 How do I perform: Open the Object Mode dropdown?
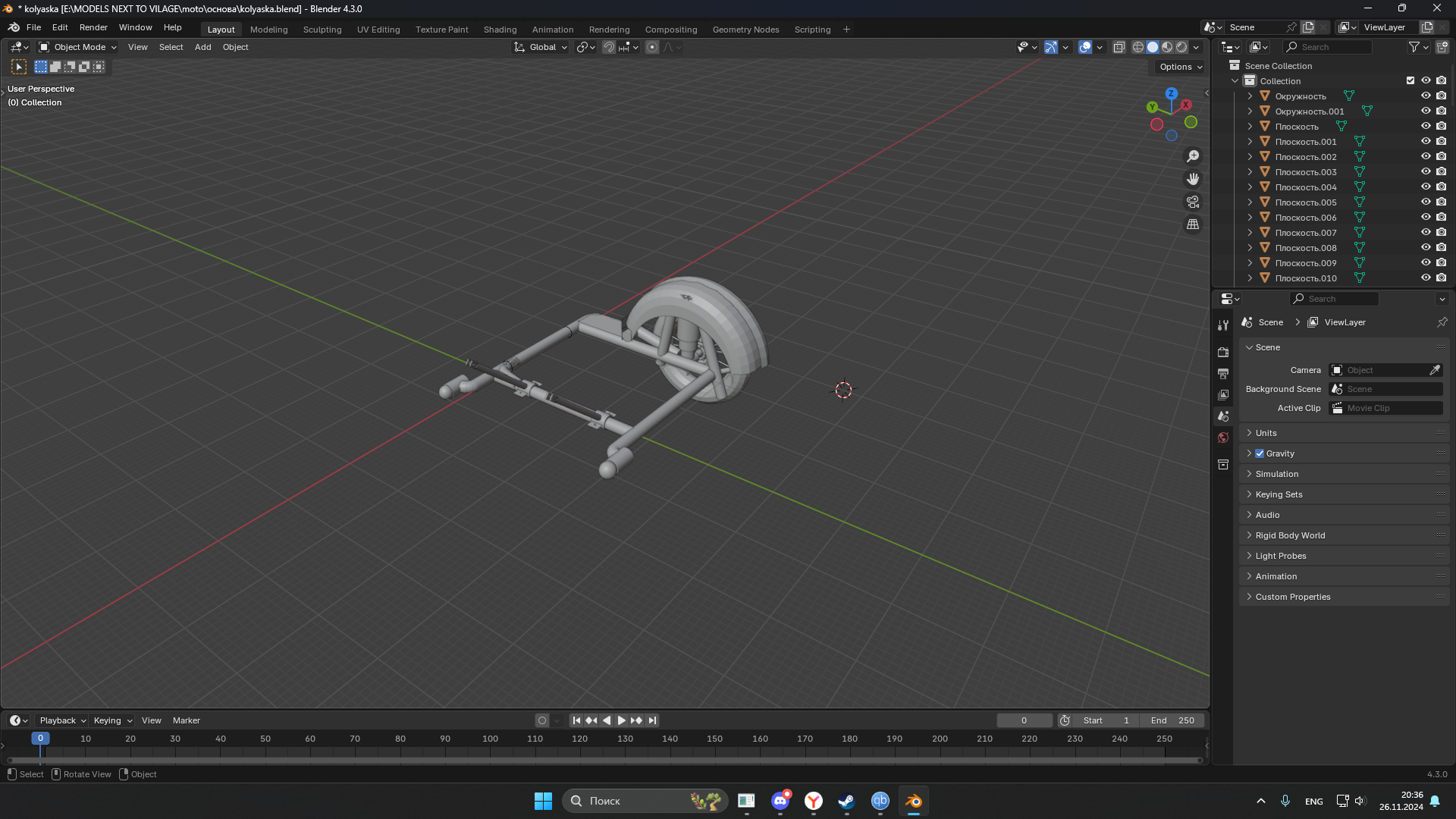78,47
